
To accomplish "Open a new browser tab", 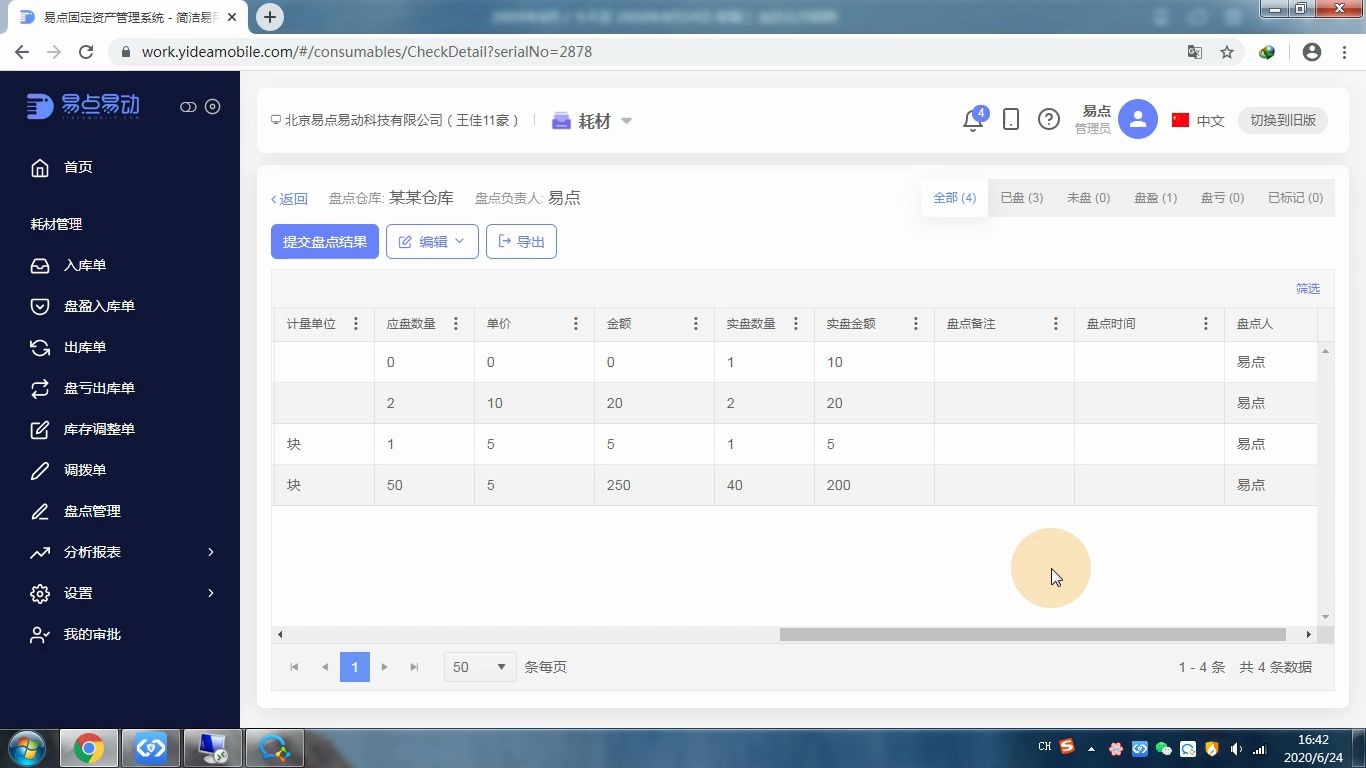I will coord(269,16).
